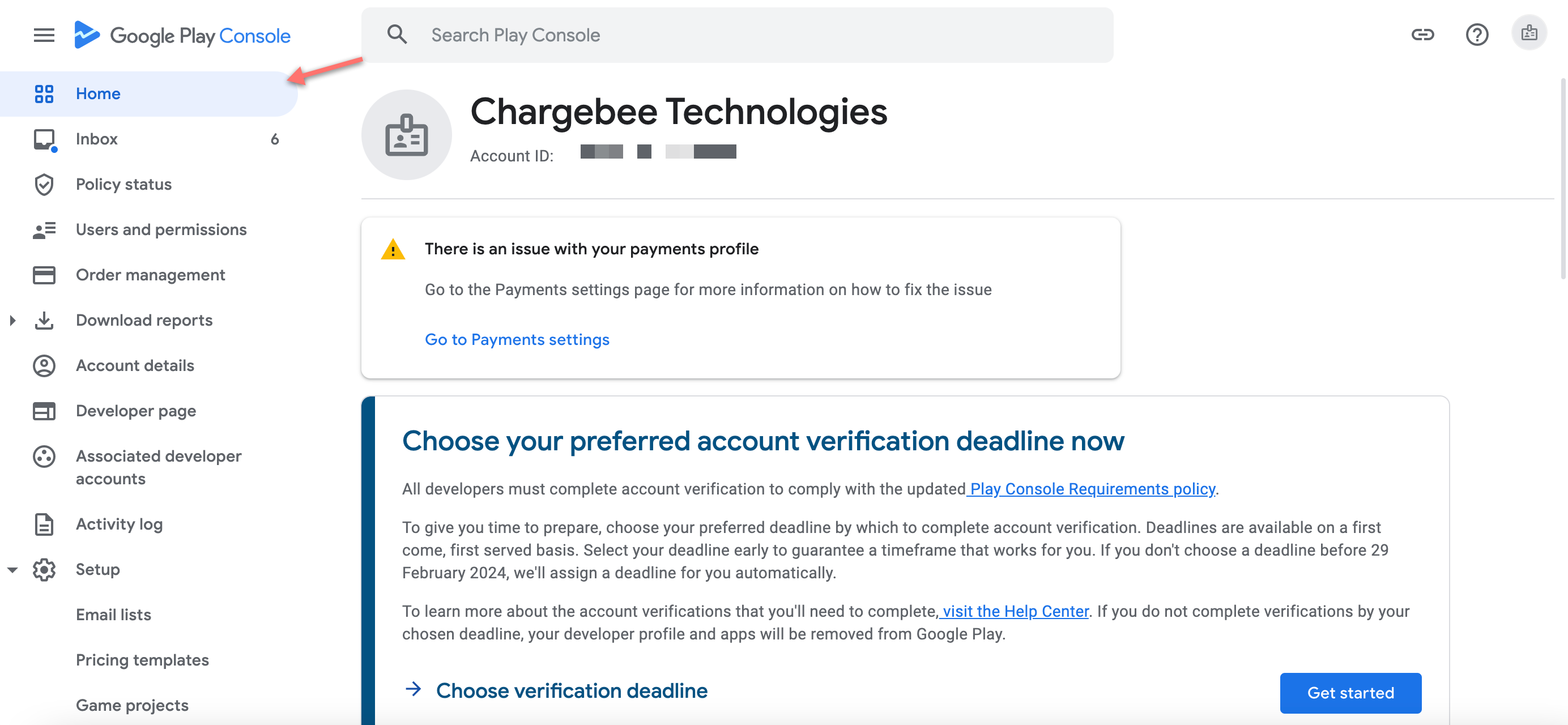Follow the Go to Payments settings link
Screen dimensions: 1568x725
pyautogui.click(x=517, y=340)
